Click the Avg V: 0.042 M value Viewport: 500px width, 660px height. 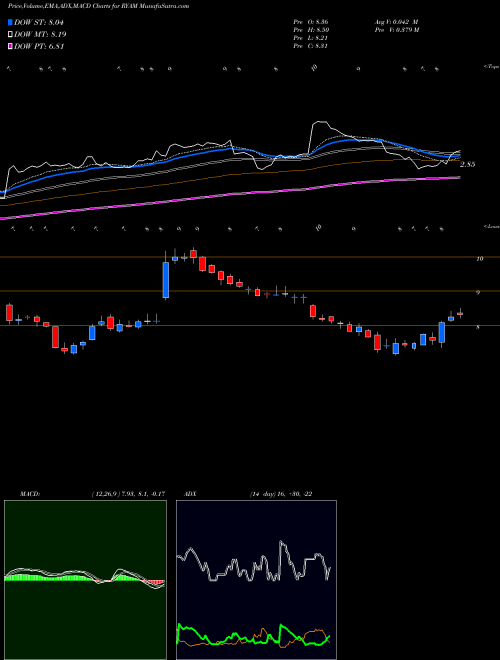pyautogui.click(x=396, y=22)
